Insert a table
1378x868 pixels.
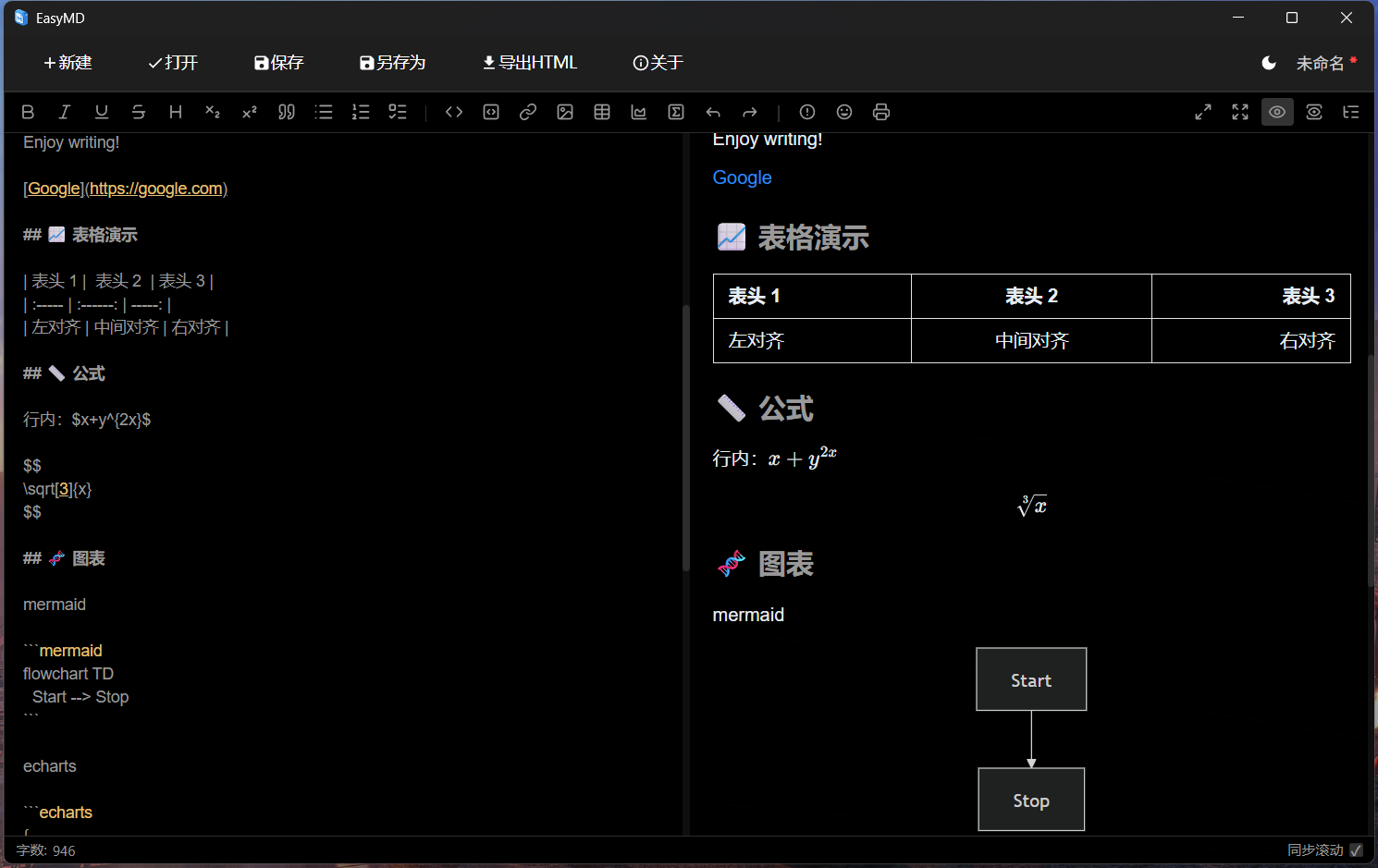click(602, 112)
